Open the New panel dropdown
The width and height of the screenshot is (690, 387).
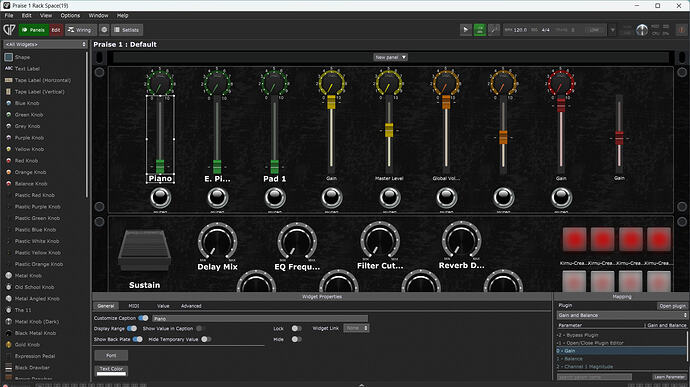pos(390,57)
